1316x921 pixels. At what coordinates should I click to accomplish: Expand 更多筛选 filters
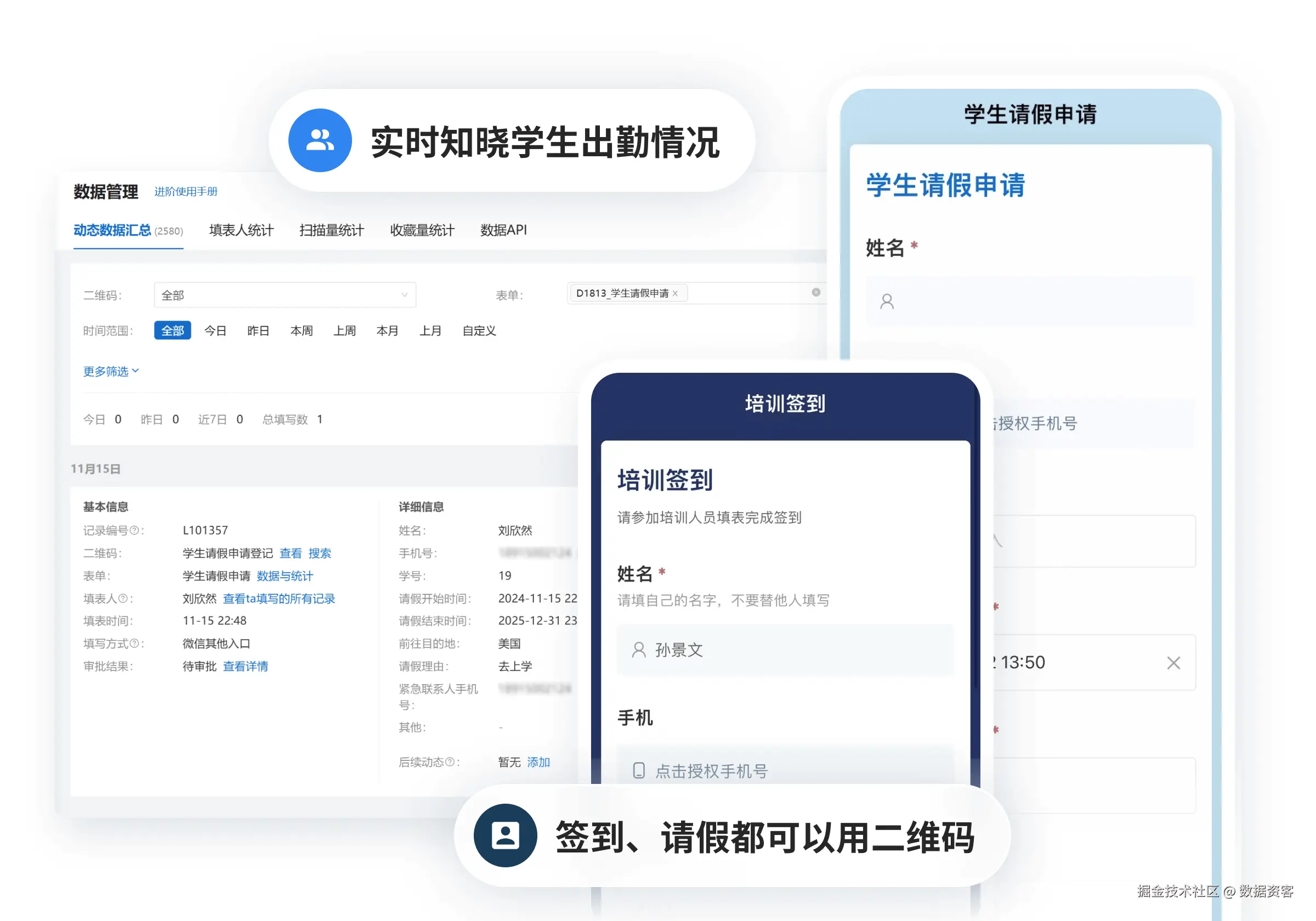click(x=111, y=371)
